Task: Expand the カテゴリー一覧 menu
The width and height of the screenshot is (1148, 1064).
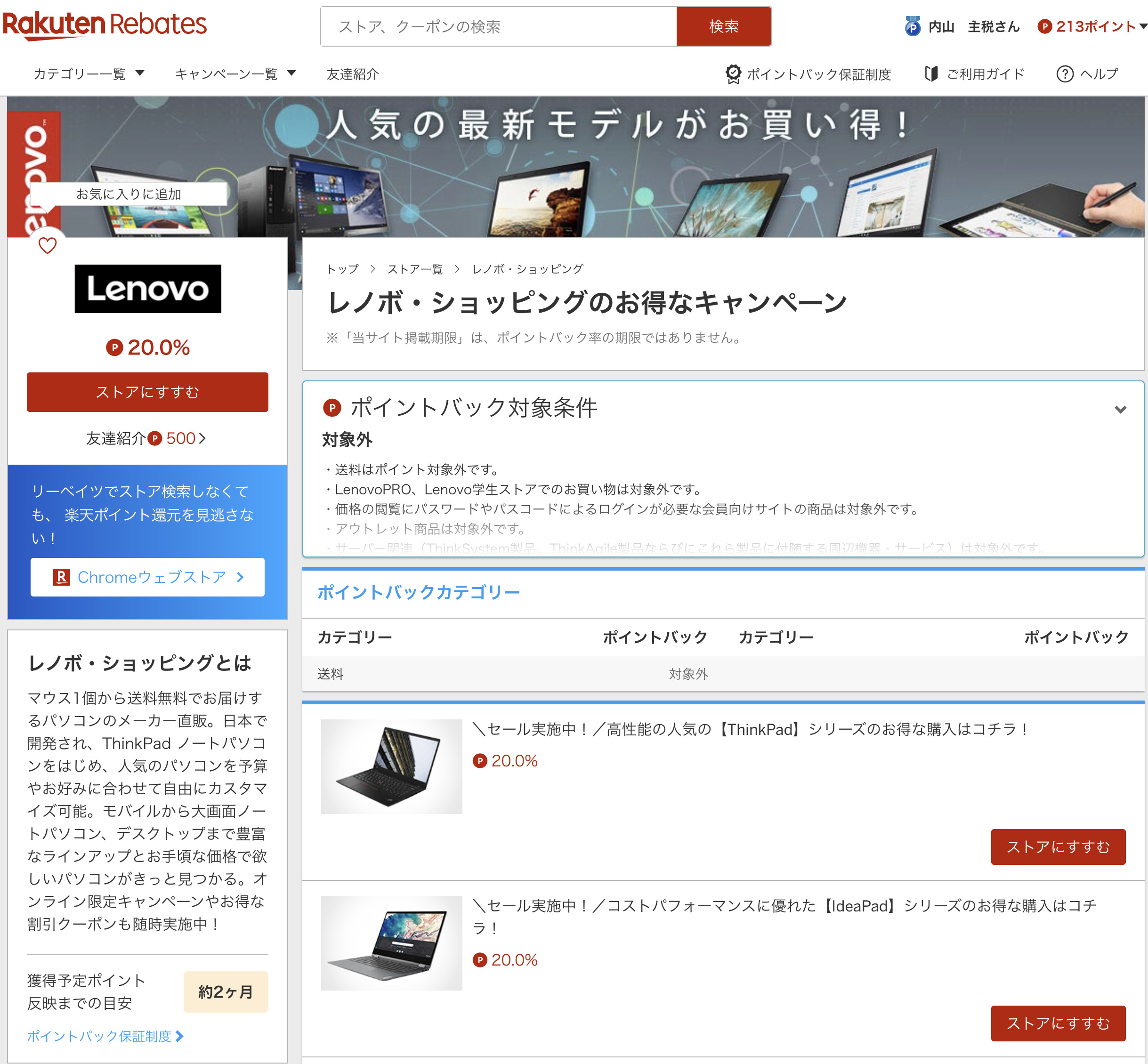Action: (89, 74)
